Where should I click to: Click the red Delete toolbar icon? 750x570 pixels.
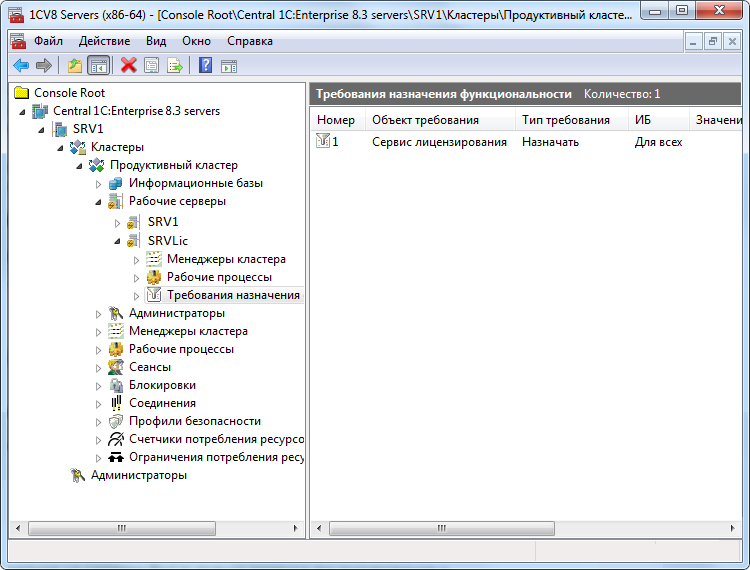[128, 65]
